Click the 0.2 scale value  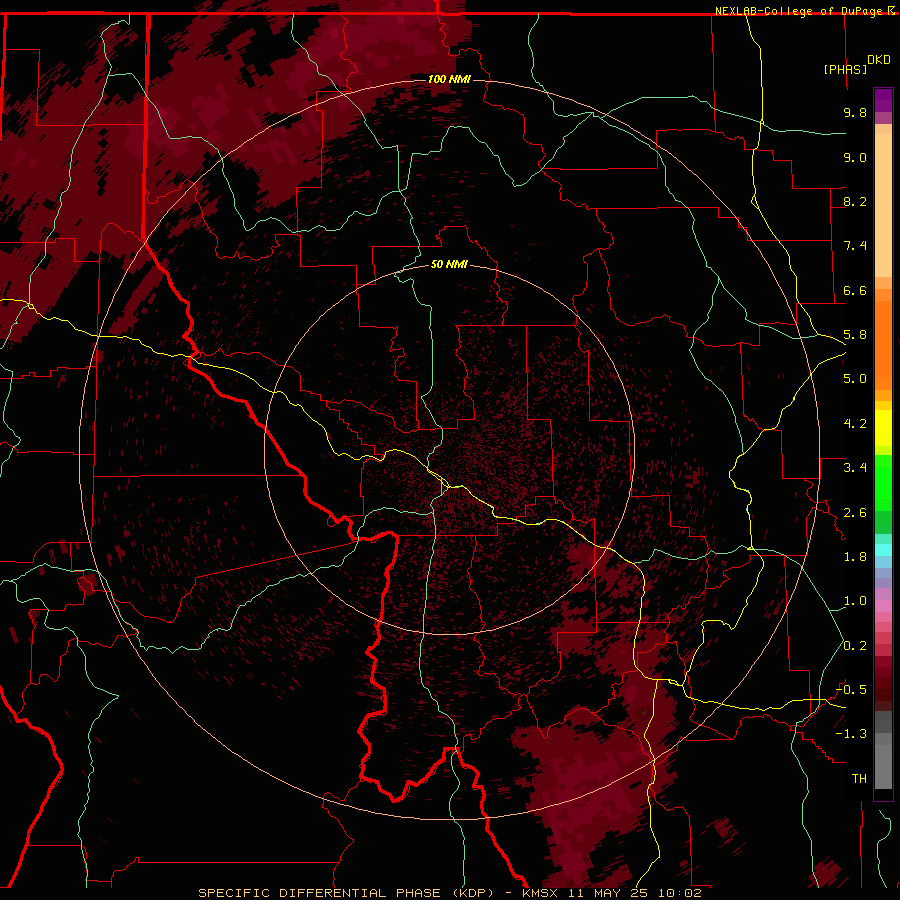[855, 646]
